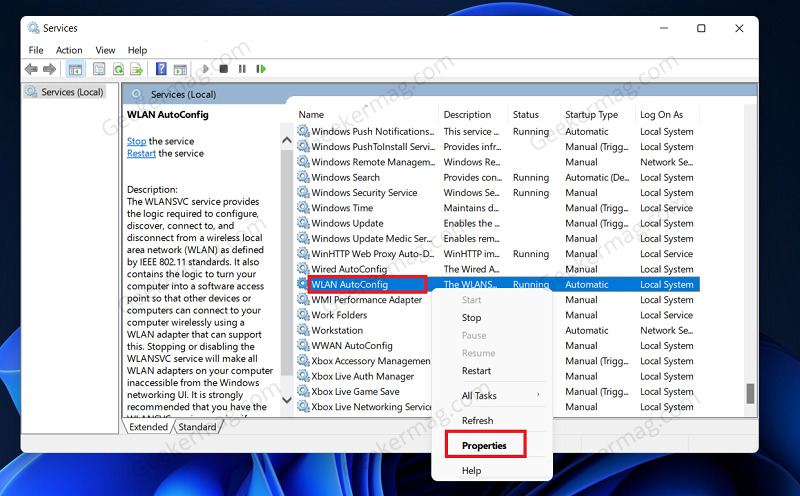Viewport: 800px width, 496px height.
Task: Open the Action menu
Action: tap(69, 50)
